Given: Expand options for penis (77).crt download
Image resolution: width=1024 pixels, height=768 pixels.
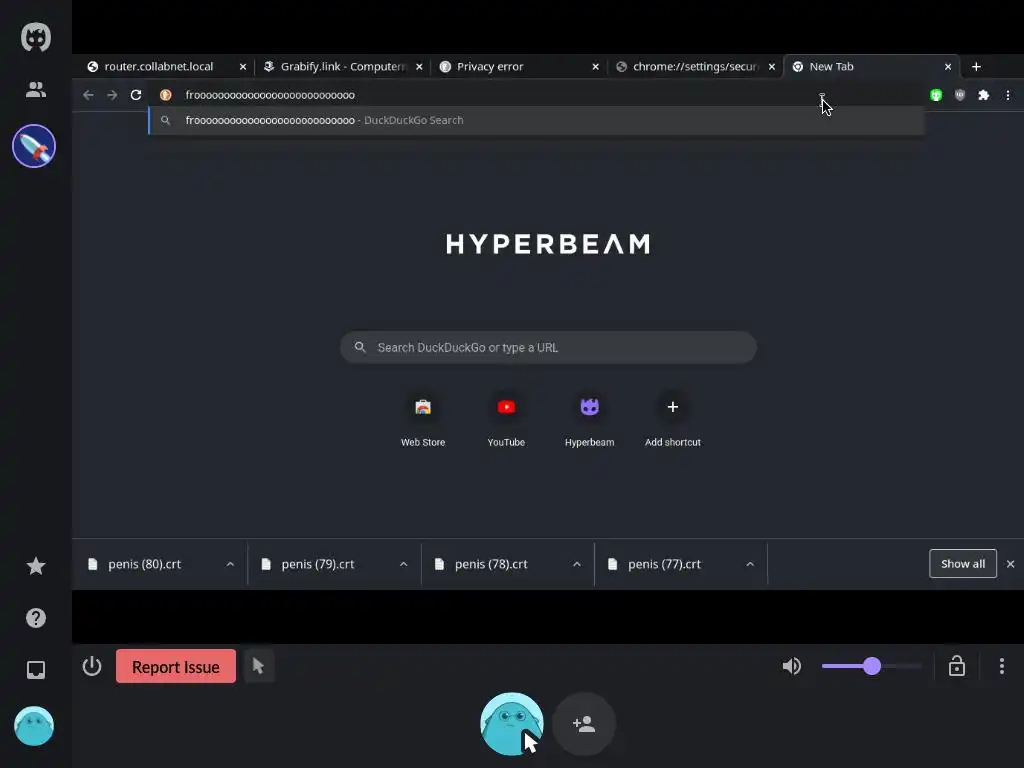Looking at the screenshot, I should coord(750,564).
